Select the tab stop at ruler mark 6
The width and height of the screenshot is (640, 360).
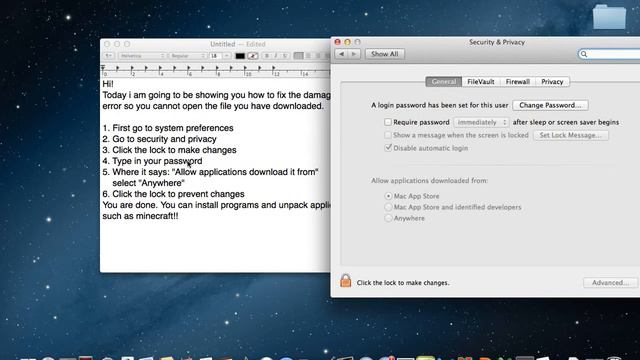coord(188,68)
